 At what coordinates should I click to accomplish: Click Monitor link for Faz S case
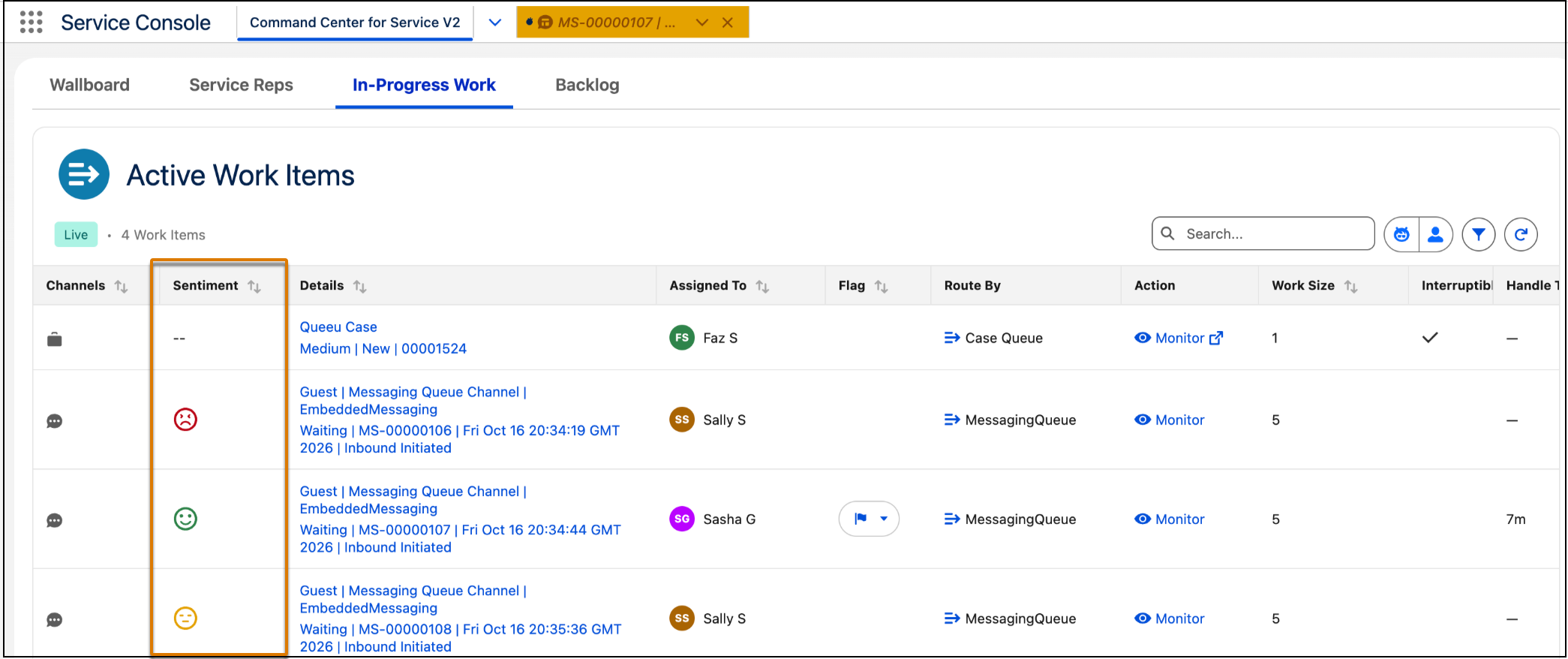pyautogui.click(x=1179, y=338)
